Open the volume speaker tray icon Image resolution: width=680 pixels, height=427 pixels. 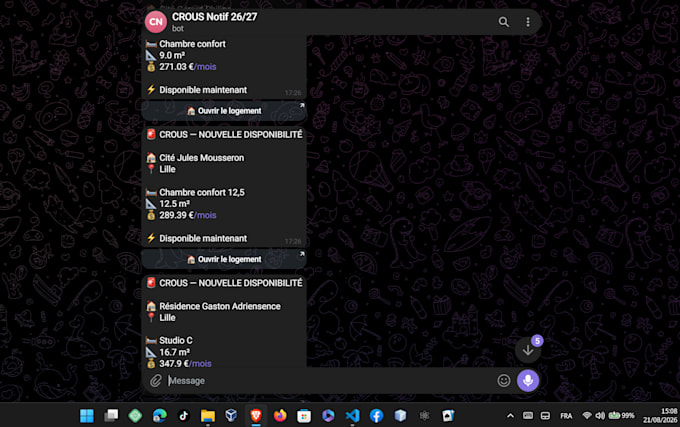[x=600, y=416]
